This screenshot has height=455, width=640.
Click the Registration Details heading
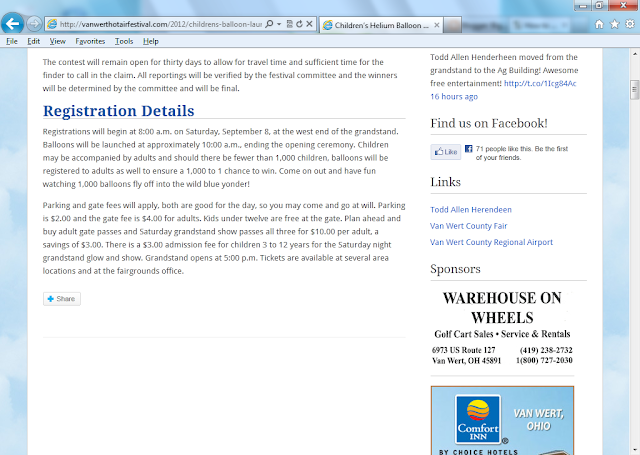point(118,111)
